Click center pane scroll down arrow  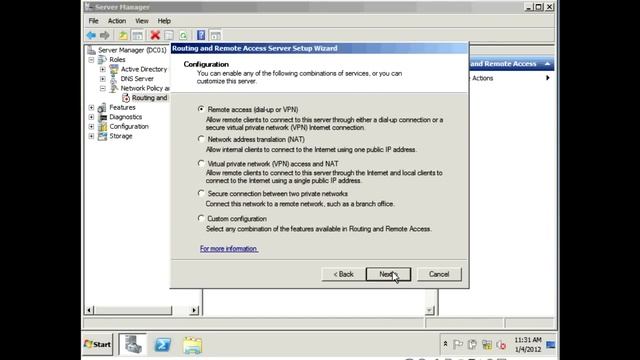429,311
